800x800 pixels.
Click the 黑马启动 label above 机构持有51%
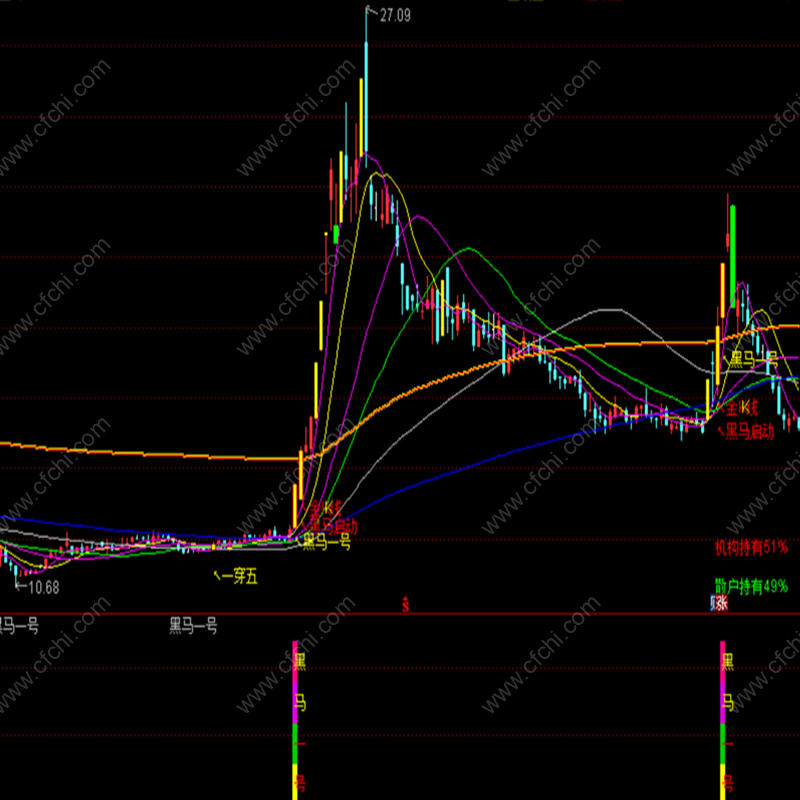coord(750,432)
